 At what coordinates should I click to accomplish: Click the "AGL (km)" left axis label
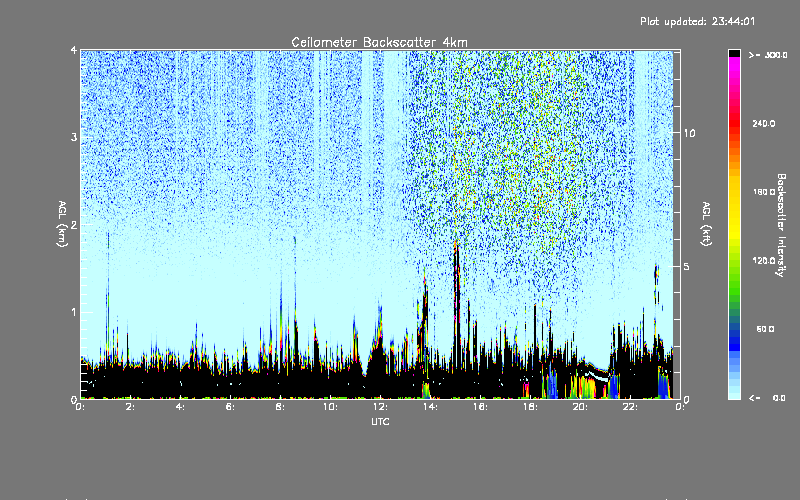(62, 224)
